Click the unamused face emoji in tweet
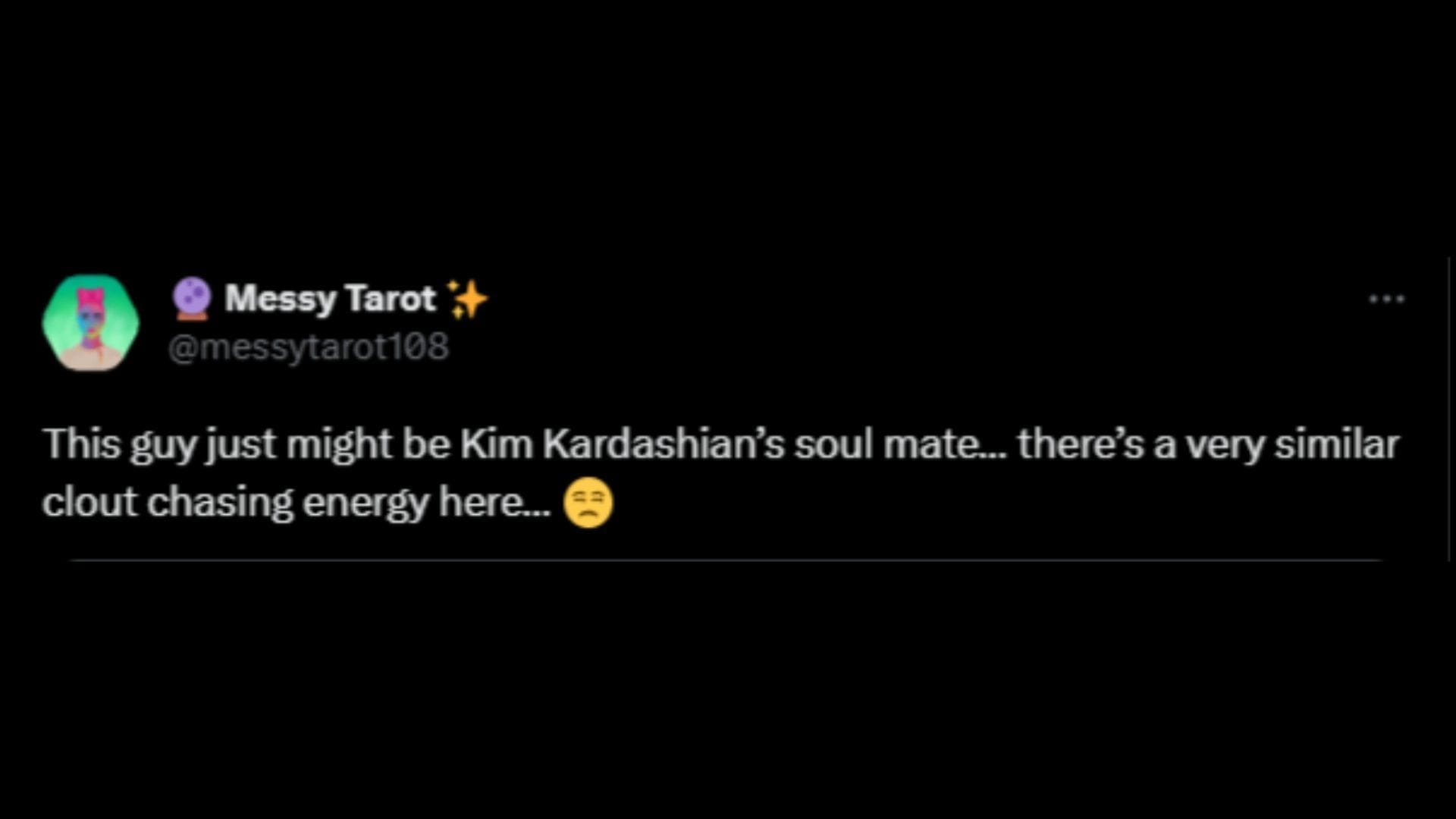 click(x=588, y=504)
